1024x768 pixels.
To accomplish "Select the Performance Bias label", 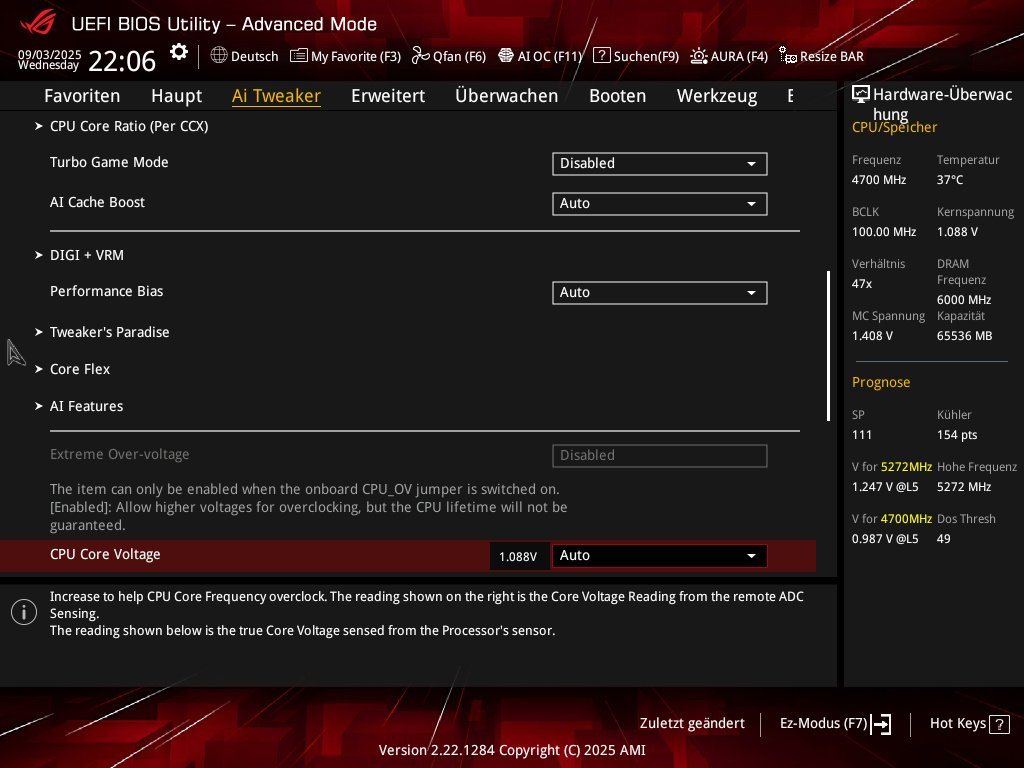I will pyautogui.click(x=106, y=291).
